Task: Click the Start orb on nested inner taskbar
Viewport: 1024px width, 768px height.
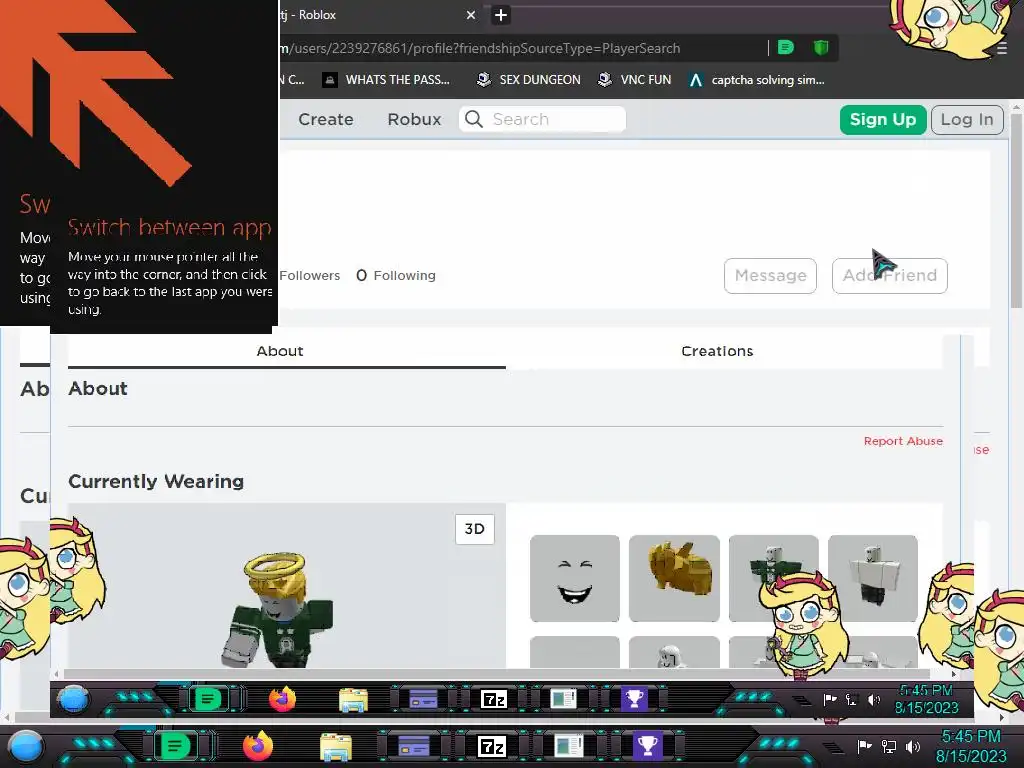Action: coord(73,699)
